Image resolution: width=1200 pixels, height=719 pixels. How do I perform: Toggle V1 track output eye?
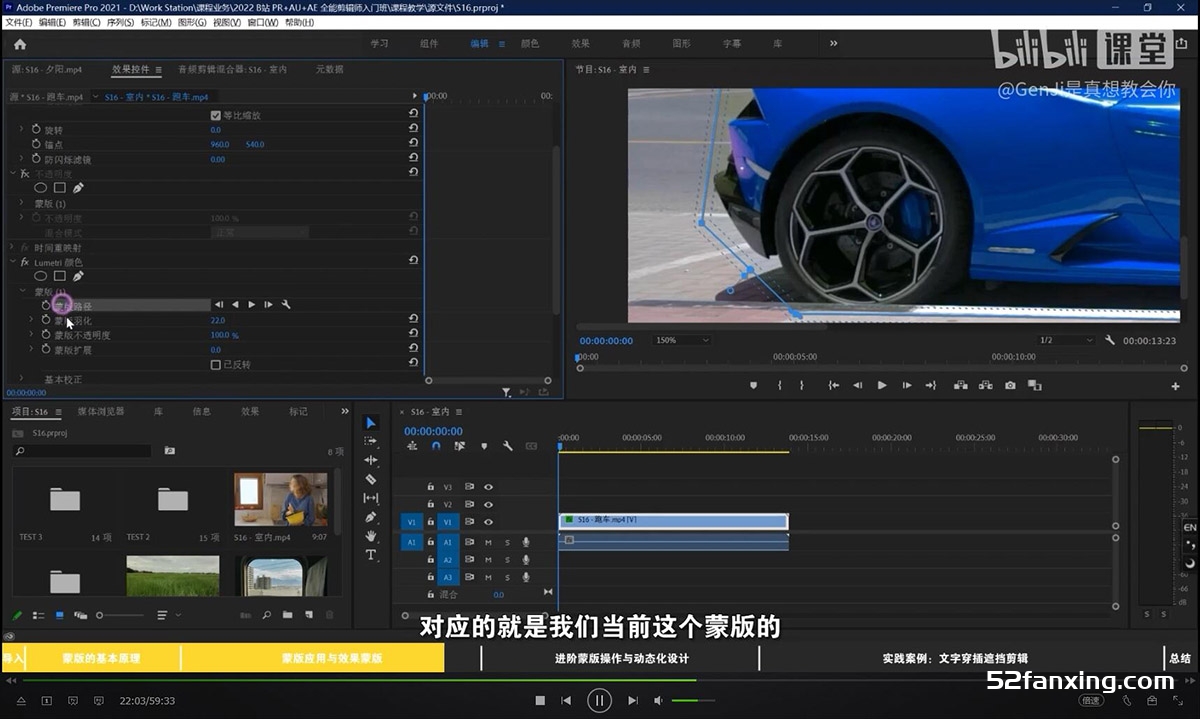click(x=489, y=522)
